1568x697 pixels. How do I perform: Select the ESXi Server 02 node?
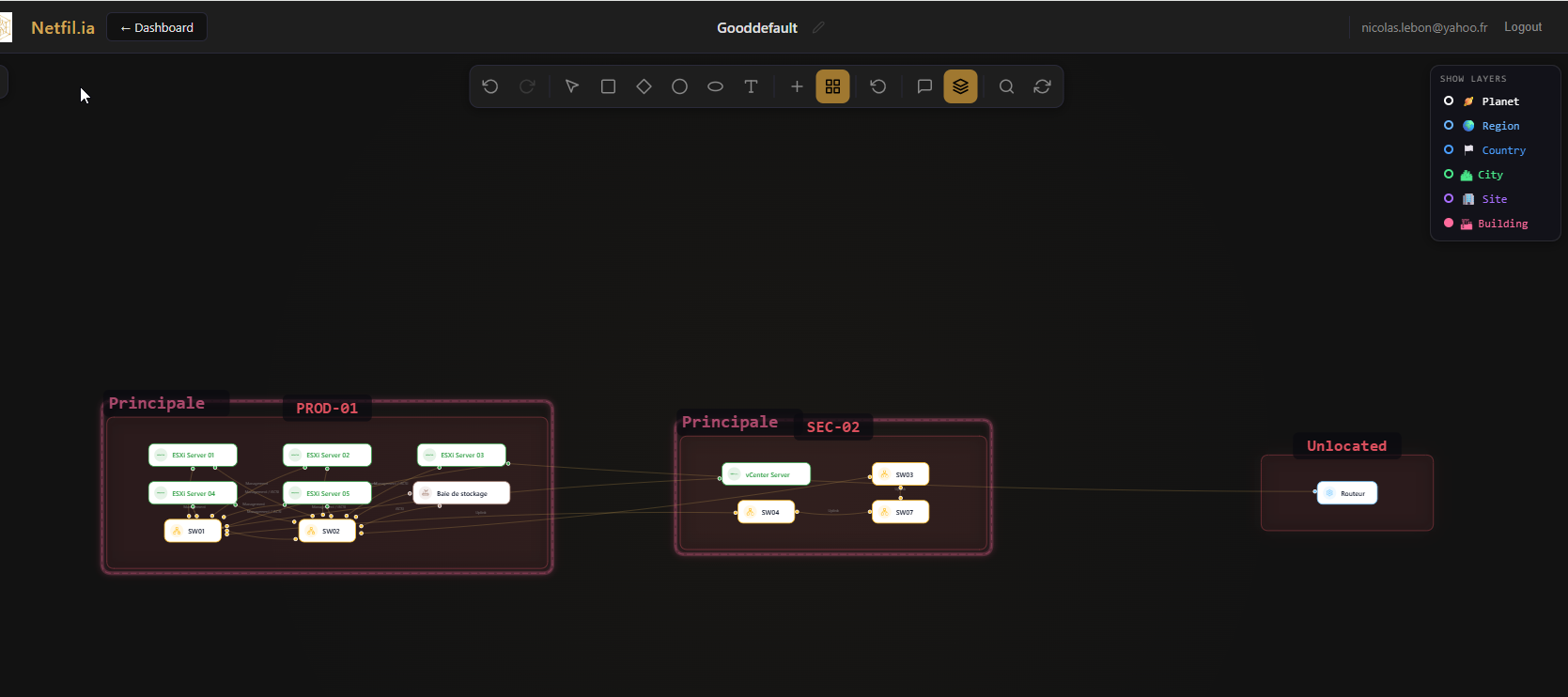(327, 455)
